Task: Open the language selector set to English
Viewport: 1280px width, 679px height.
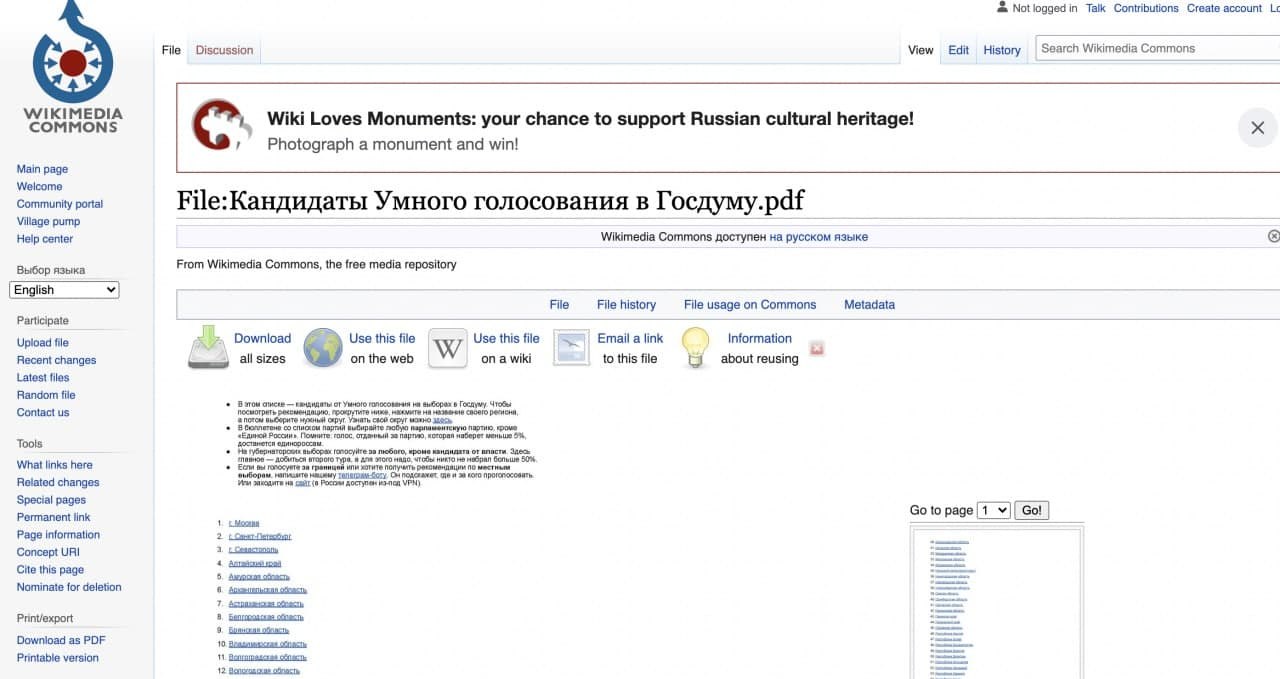Action: (x=64, y=290)
